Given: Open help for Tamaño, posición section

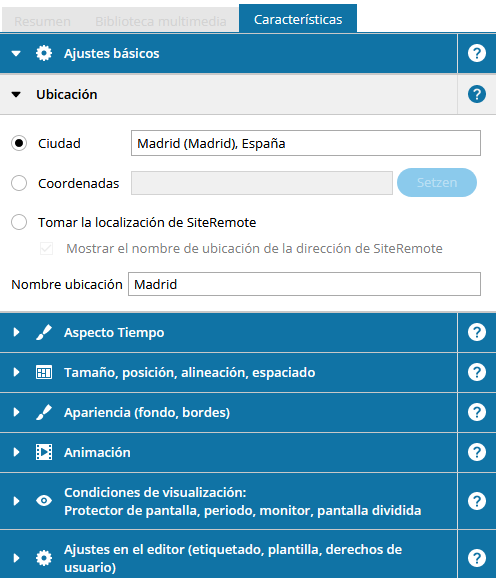Looking at the screenshot, I should pyautogui.click(x=476, y=372).
